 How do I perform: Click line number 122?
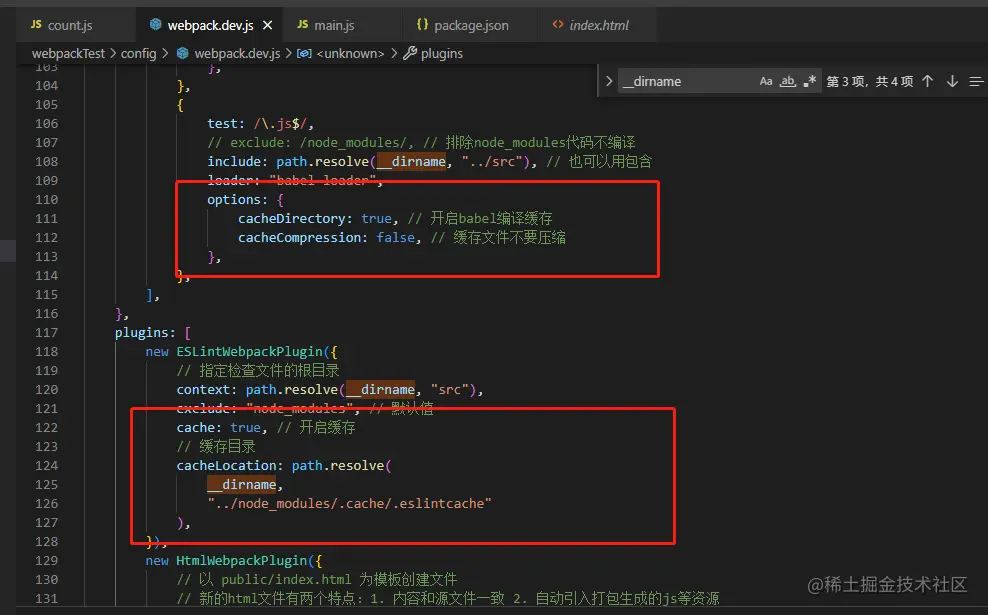[47, 428]
